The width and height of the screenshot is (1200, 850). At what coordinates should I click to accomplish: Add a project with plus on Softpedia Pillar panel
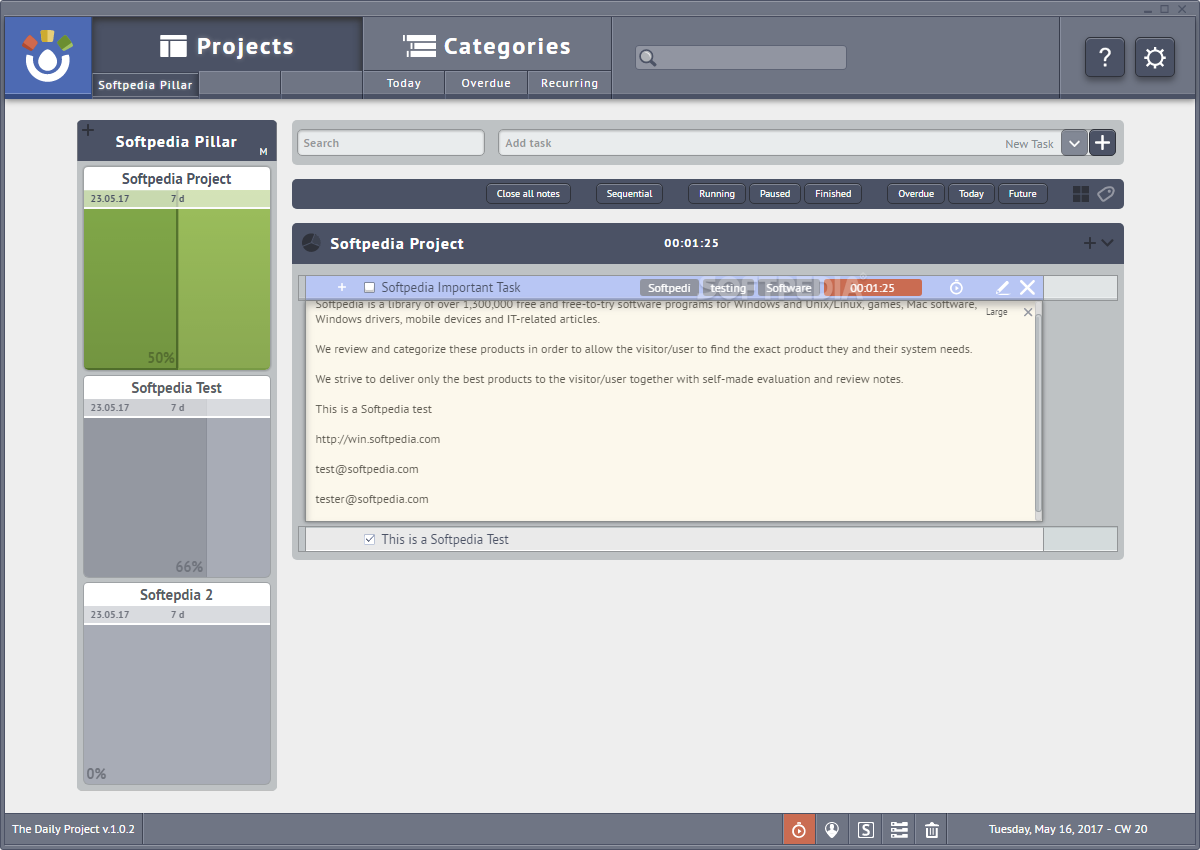(87, 130)
